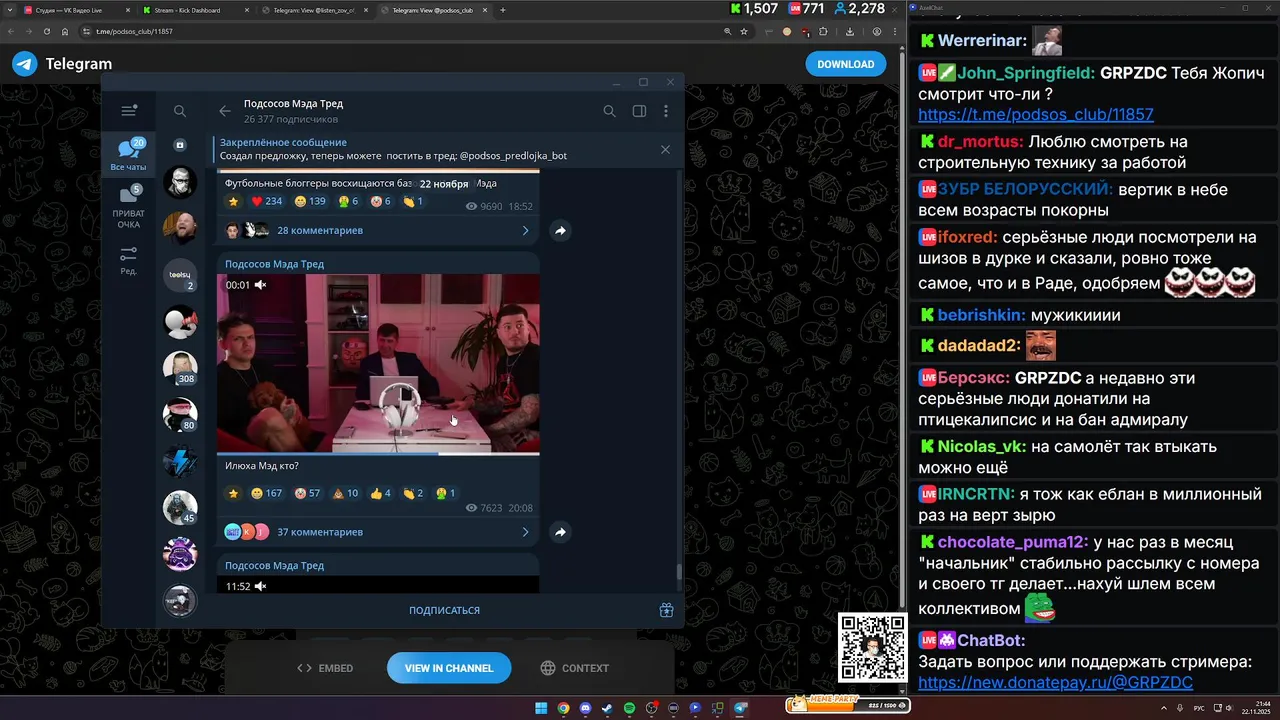Open the browser downloads icon
The width and height of the screenshot is (1280, 720).
tap(850, 31)
